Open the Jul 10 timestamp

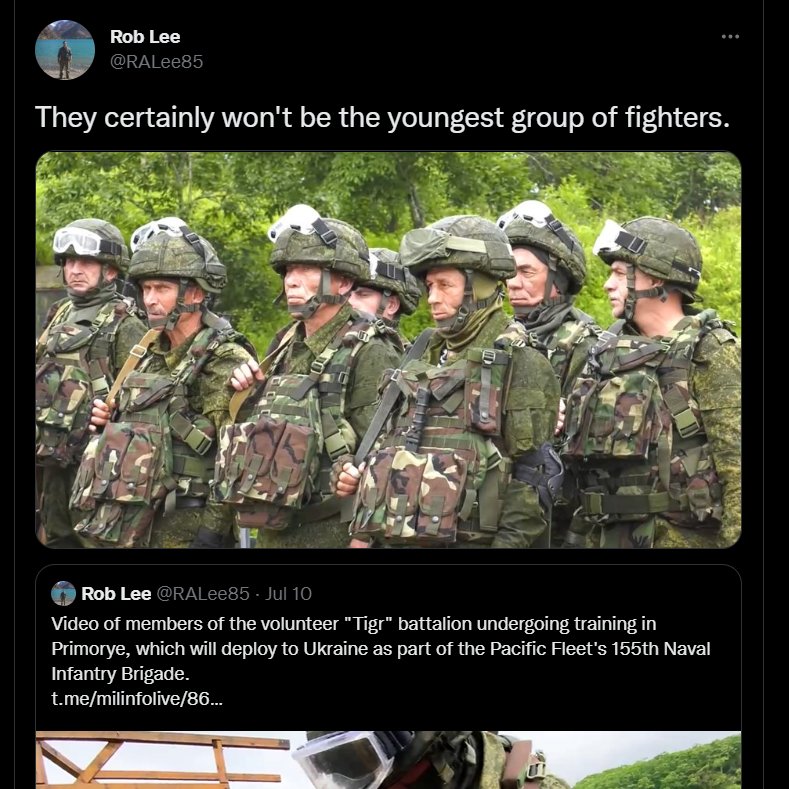[x=288, y=594]
